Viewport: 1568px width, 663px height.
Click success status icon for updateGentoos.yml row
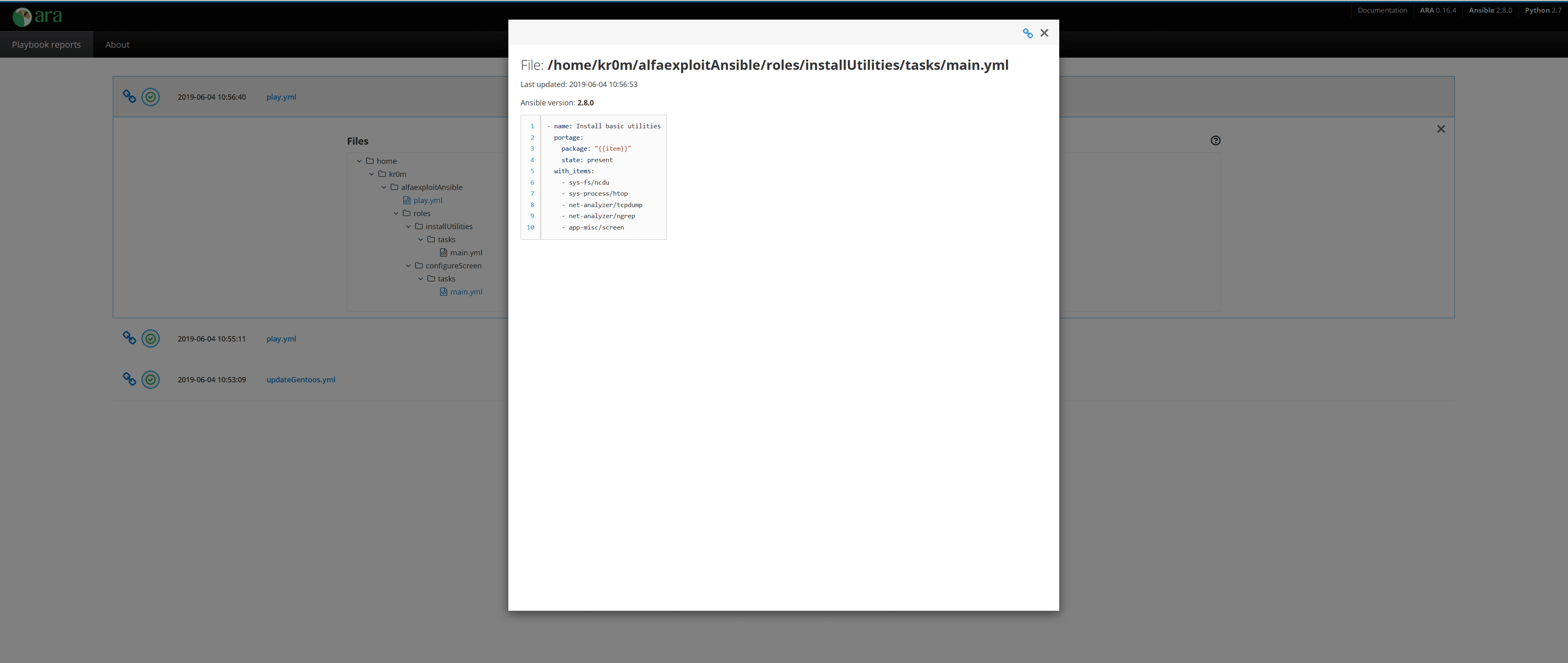150,379
